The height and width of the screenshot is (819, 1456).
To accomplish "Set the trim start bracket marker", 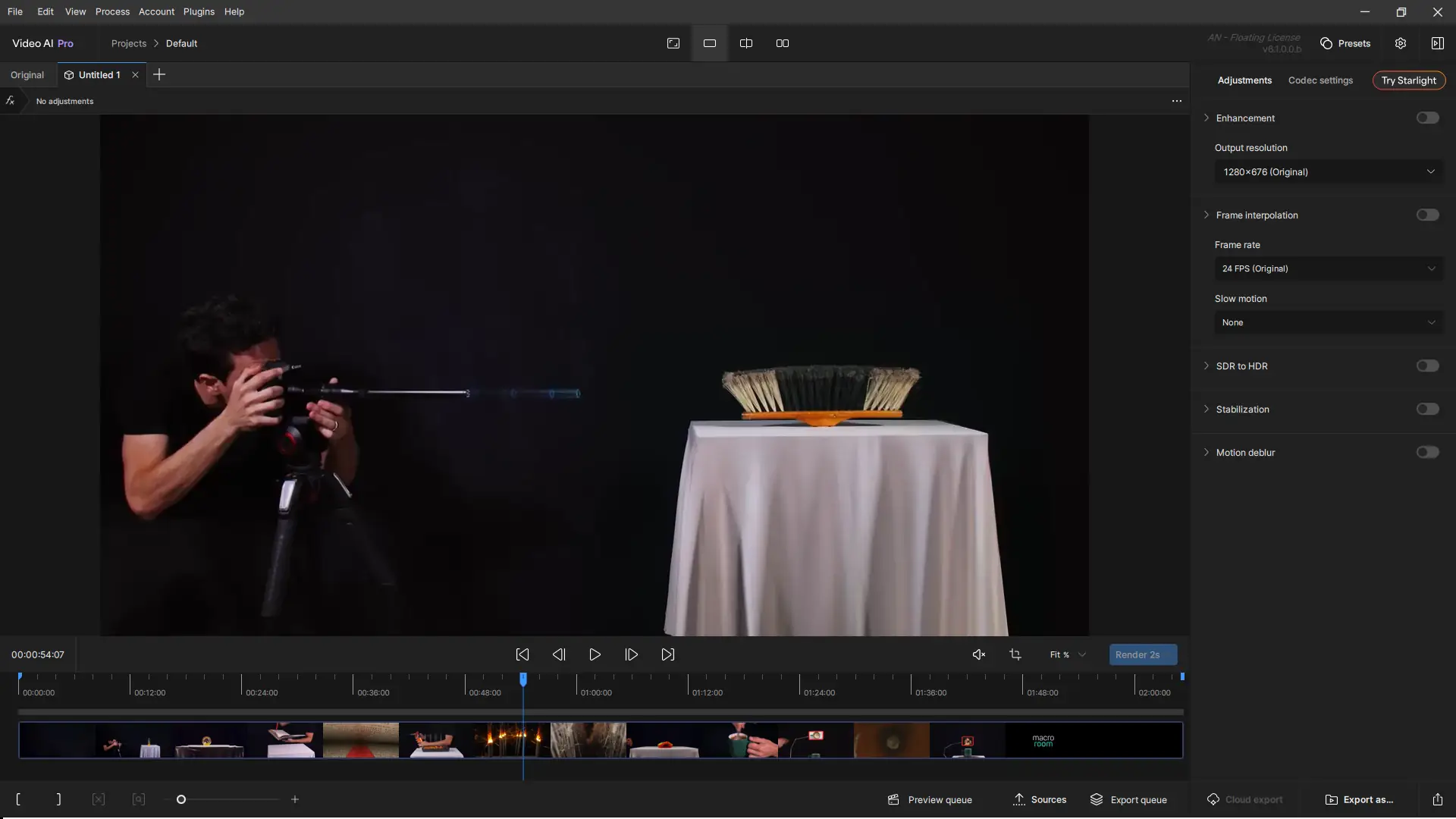I will 18,799.
